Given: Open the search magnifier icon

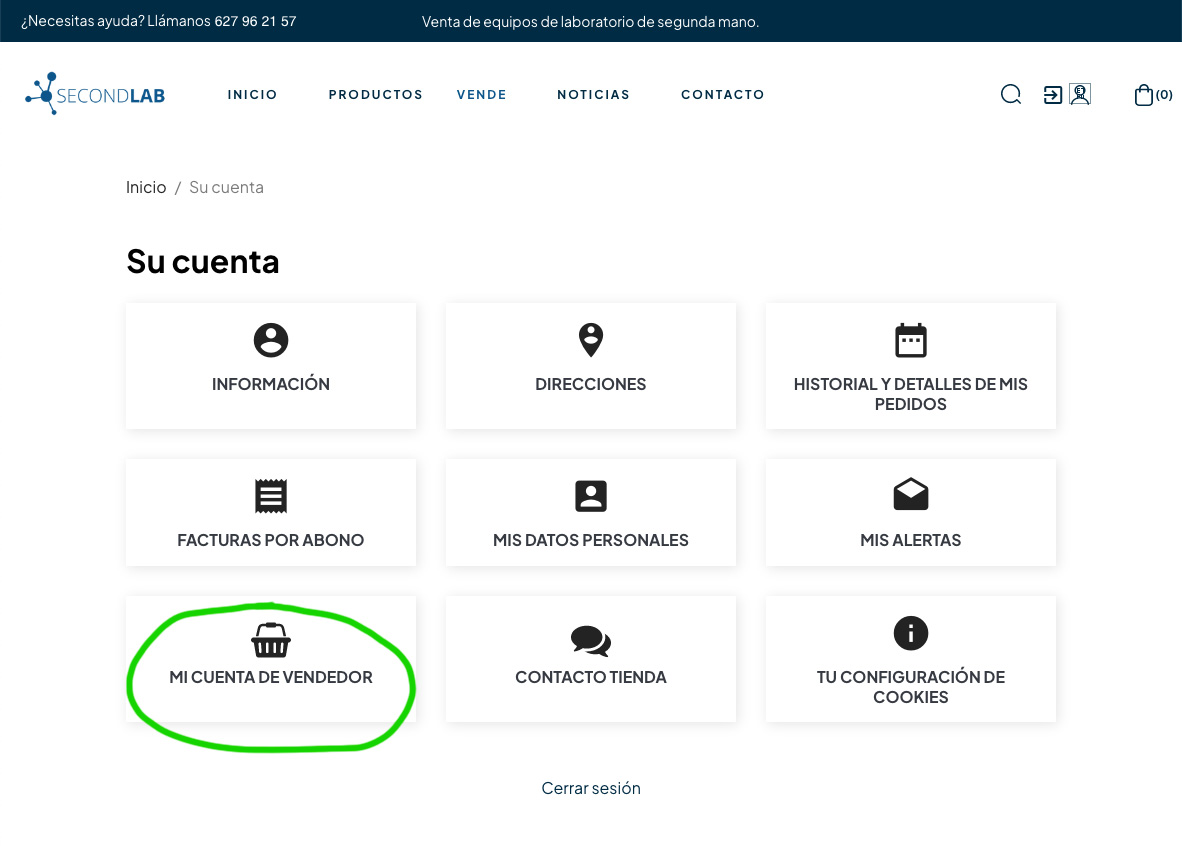Looking at the screenshot, I should tap(1011, 94).
